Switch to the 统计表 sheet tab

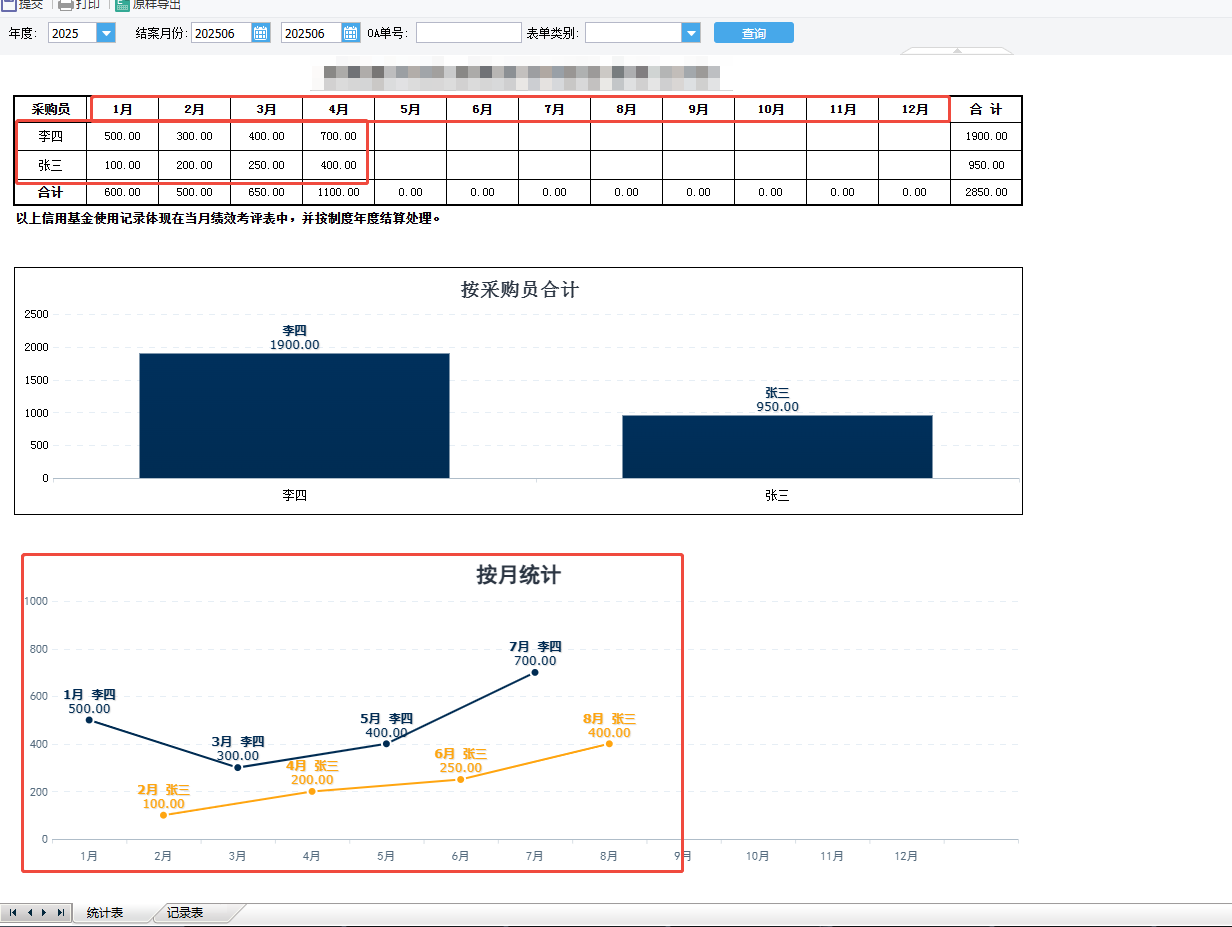(105, 913)
